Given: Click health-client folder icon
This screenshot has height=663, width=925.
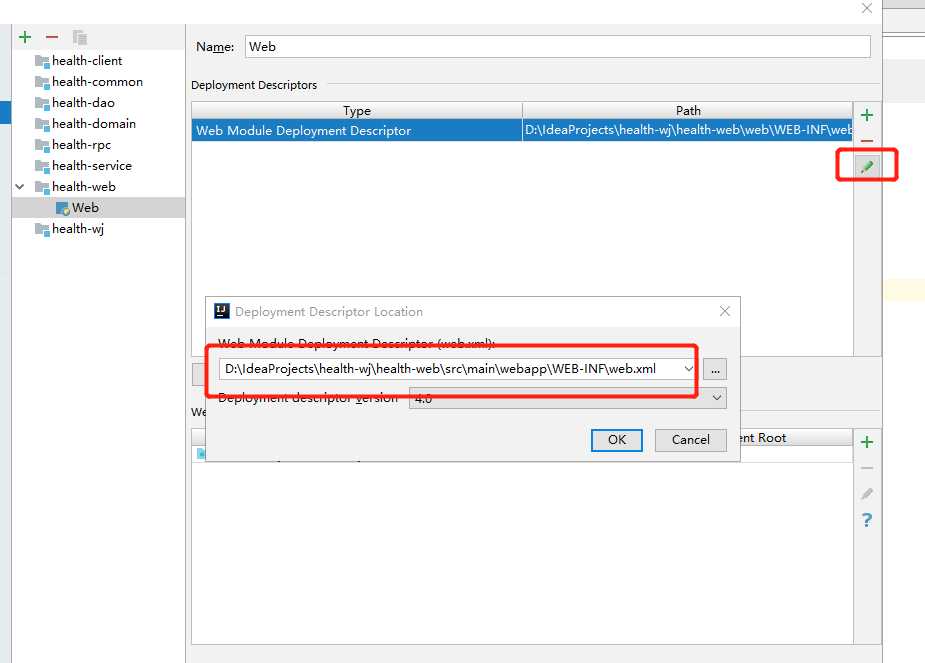Looking at the screenshot, I should [42, 61].
